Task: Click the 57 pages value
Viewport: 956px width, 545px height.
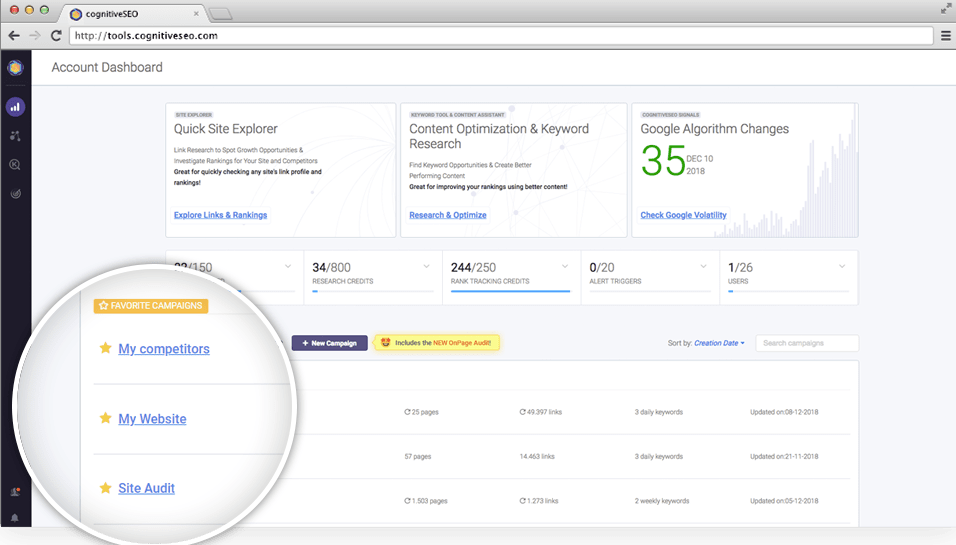Action: click(417, 457)
